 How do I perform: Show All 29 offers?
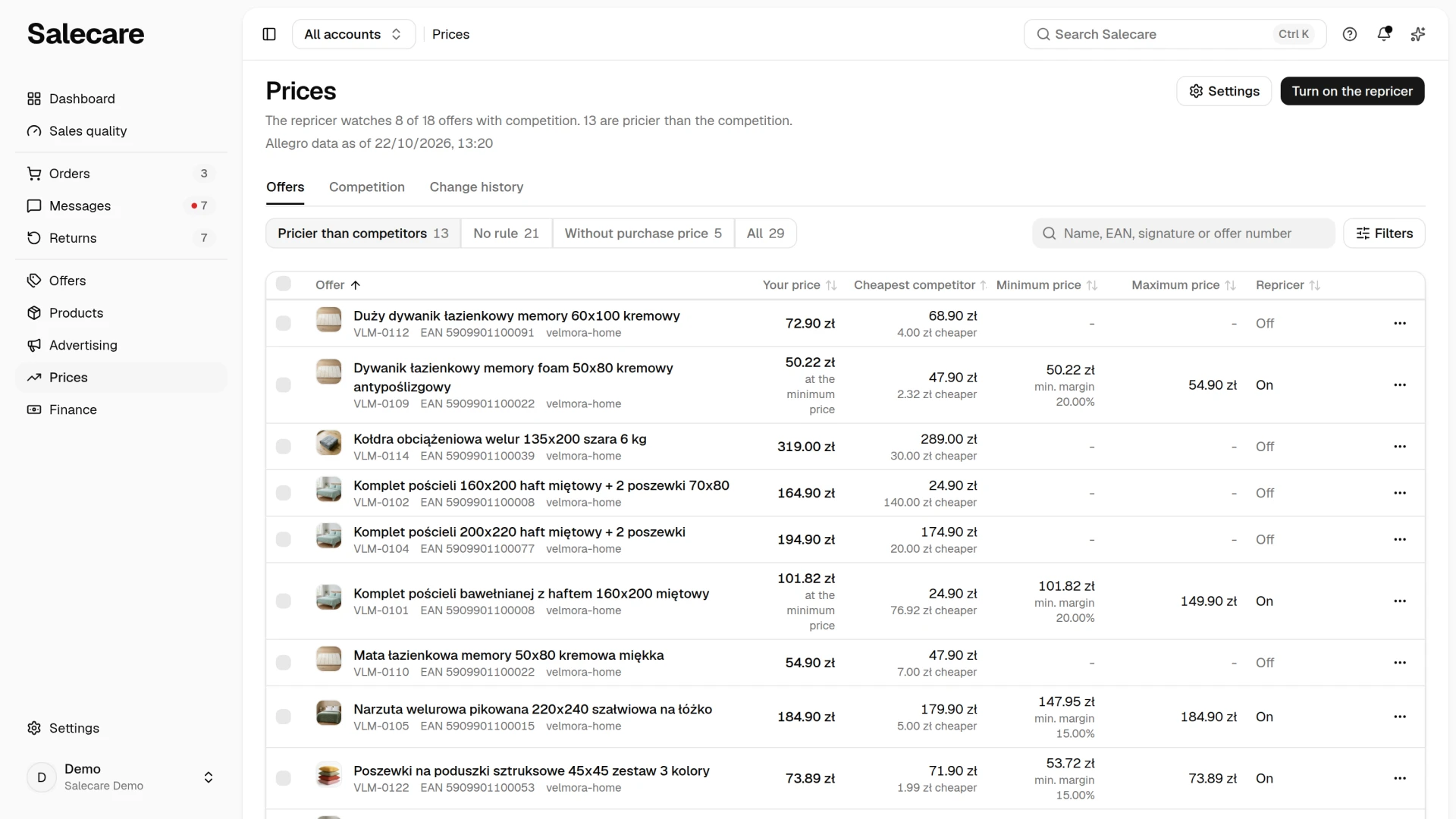coord(765,234)
